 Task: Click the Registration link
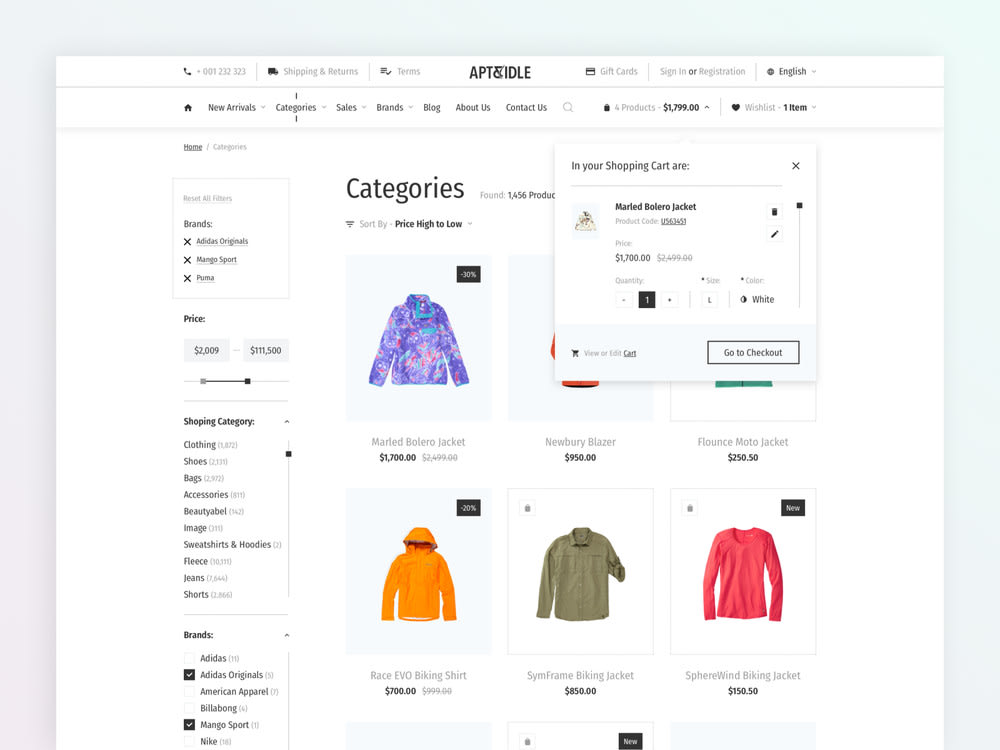coord(721,71)
